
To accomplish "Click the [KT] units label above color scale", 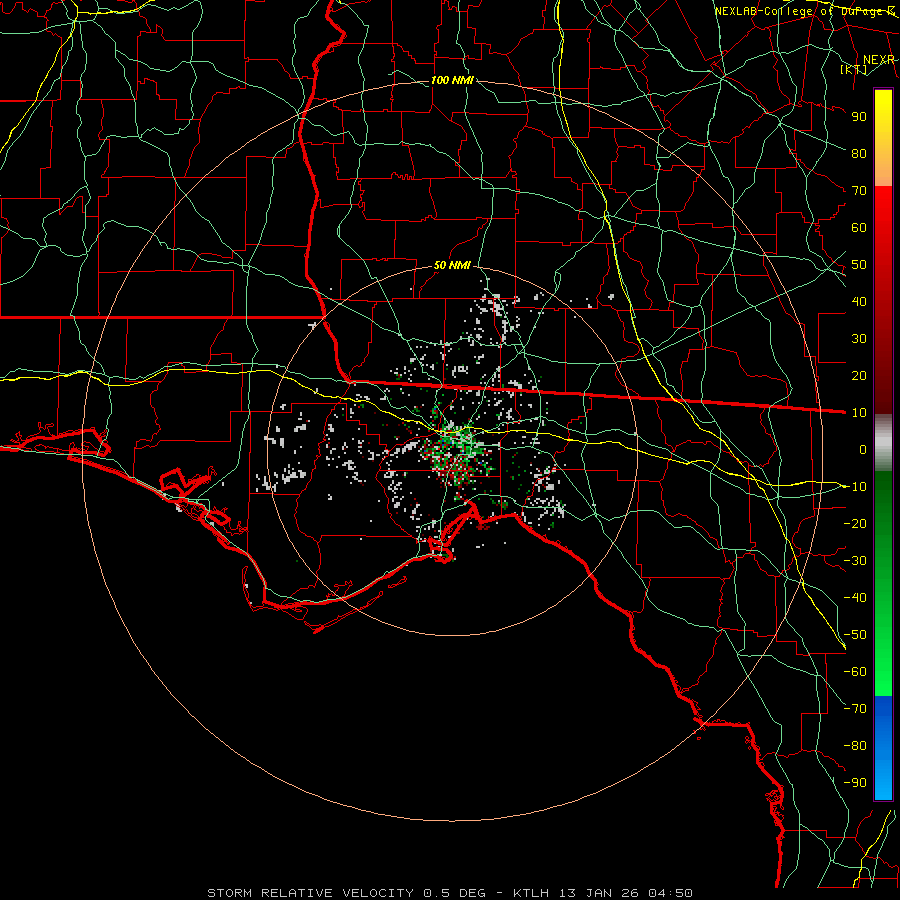I will coord(854,69).
